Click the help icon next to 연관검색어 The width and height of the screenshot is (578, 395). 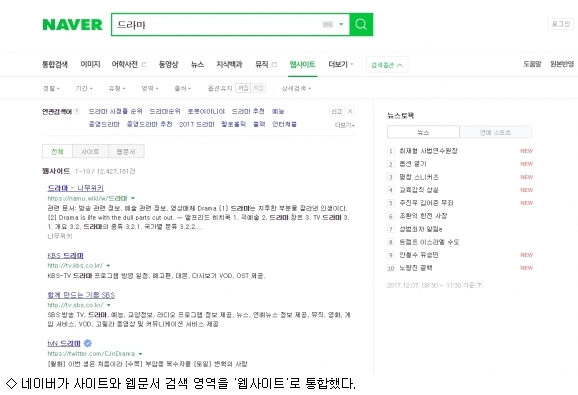(77, 111)
